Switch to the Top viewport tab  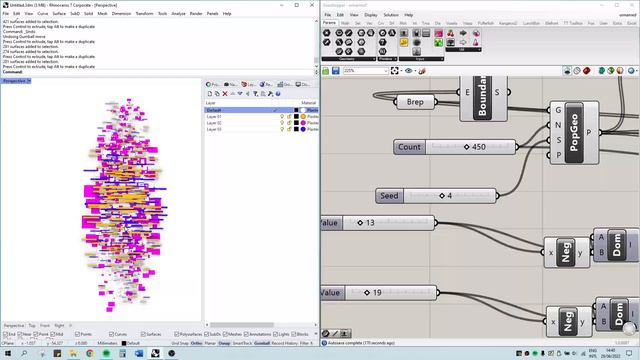(32, 325)
